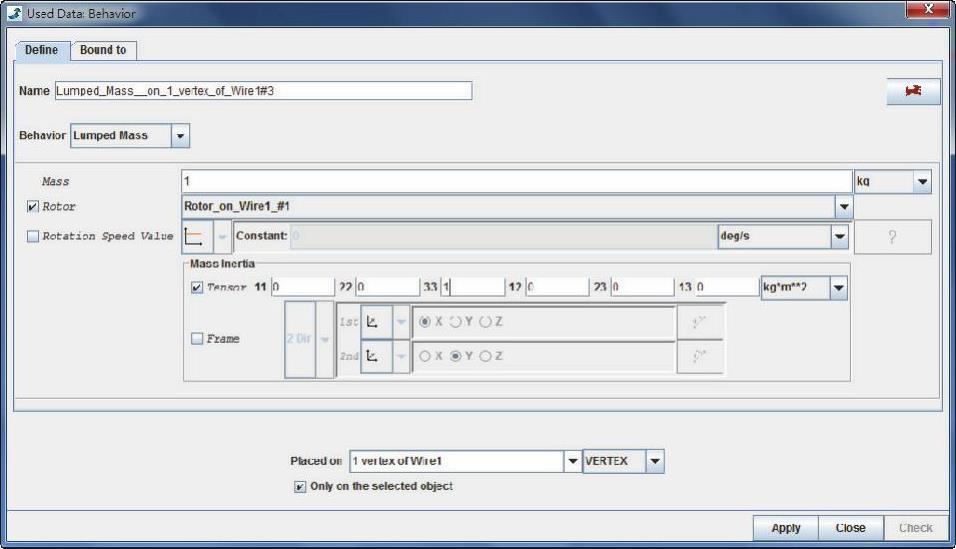Switch to the Bound to tab

pos(102,50)
